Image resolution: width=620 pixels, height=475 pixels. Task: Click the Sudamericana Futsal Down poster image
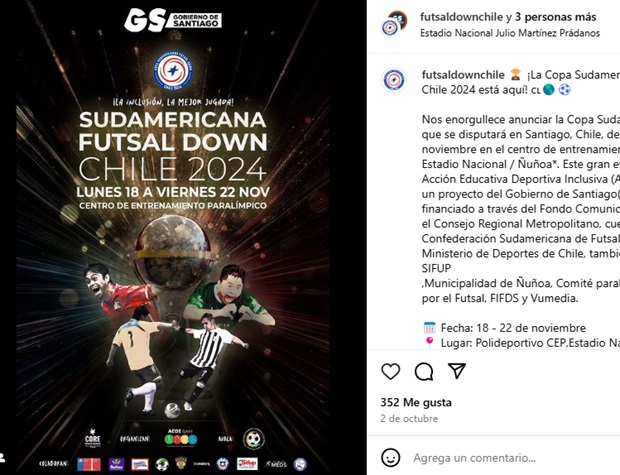173,237
